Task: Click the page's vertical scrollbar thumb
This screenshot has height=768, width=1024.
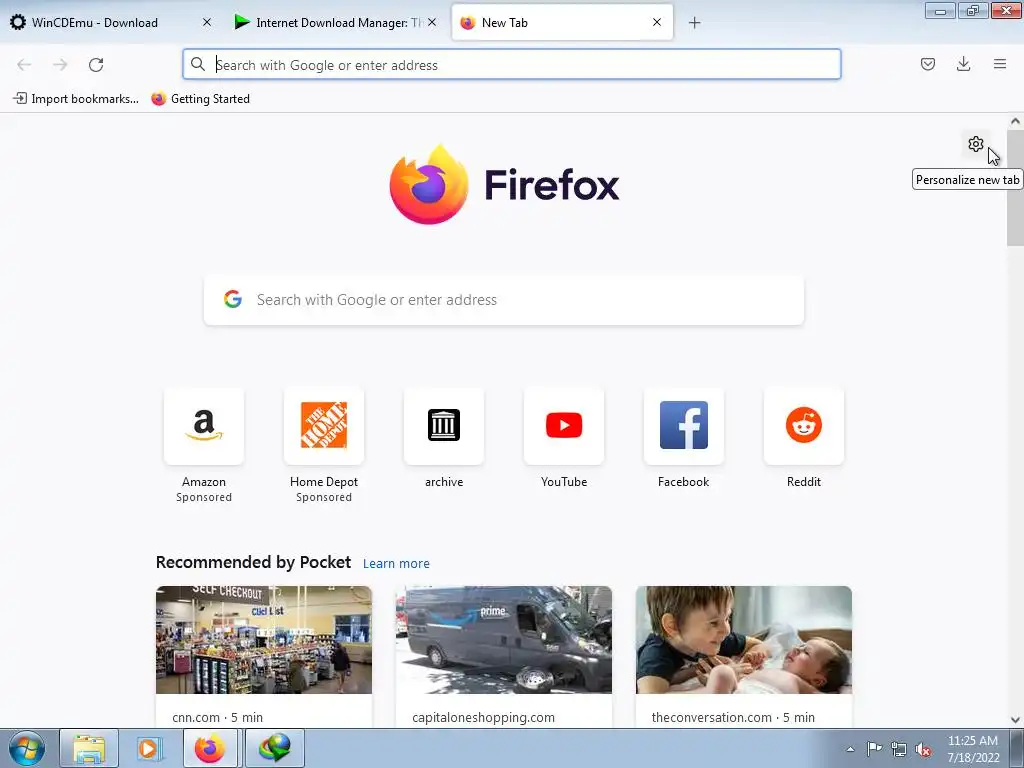Action: 1015,188
